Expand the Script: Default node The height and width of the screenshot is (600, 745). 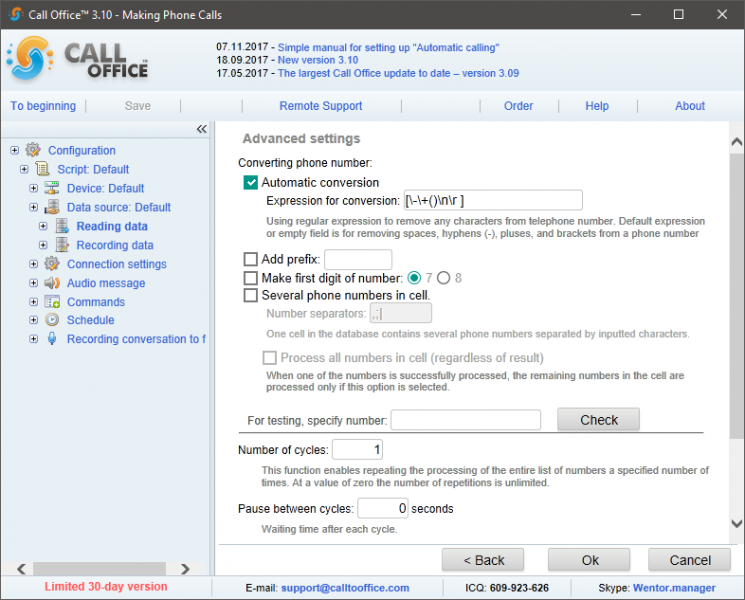click(x=24, y=169)
